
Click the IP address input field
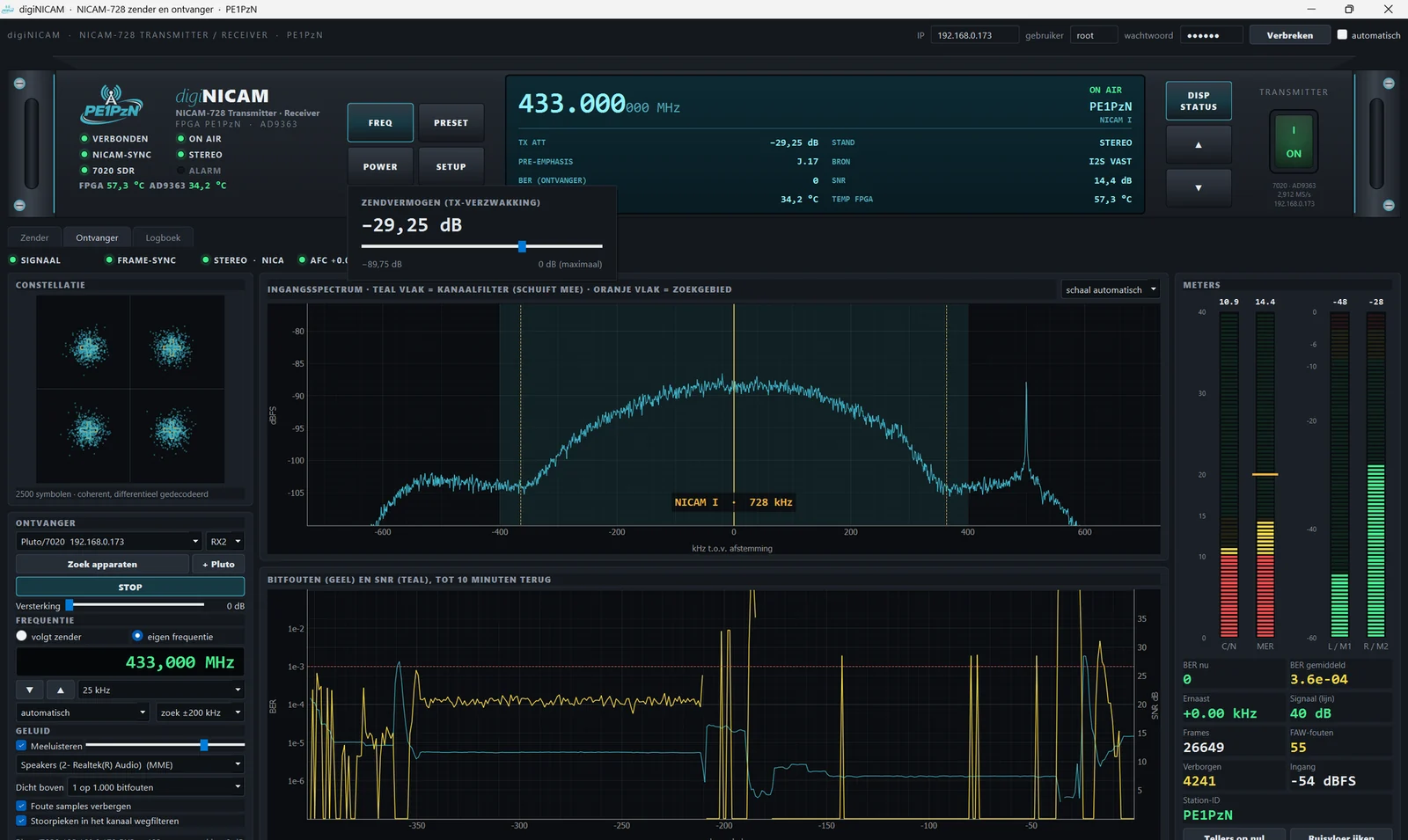point(974,35)
